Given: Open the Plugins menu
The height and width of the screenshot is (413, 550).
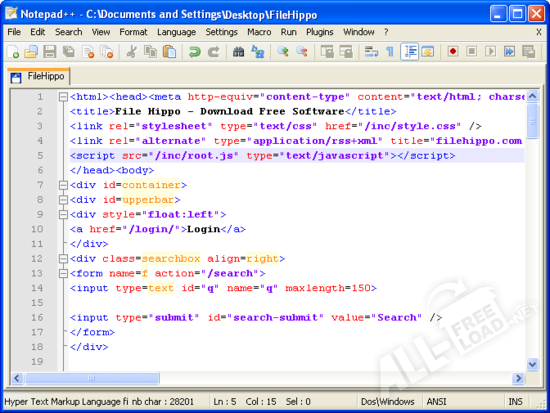Looking at the screenshot, I should 320,32.
